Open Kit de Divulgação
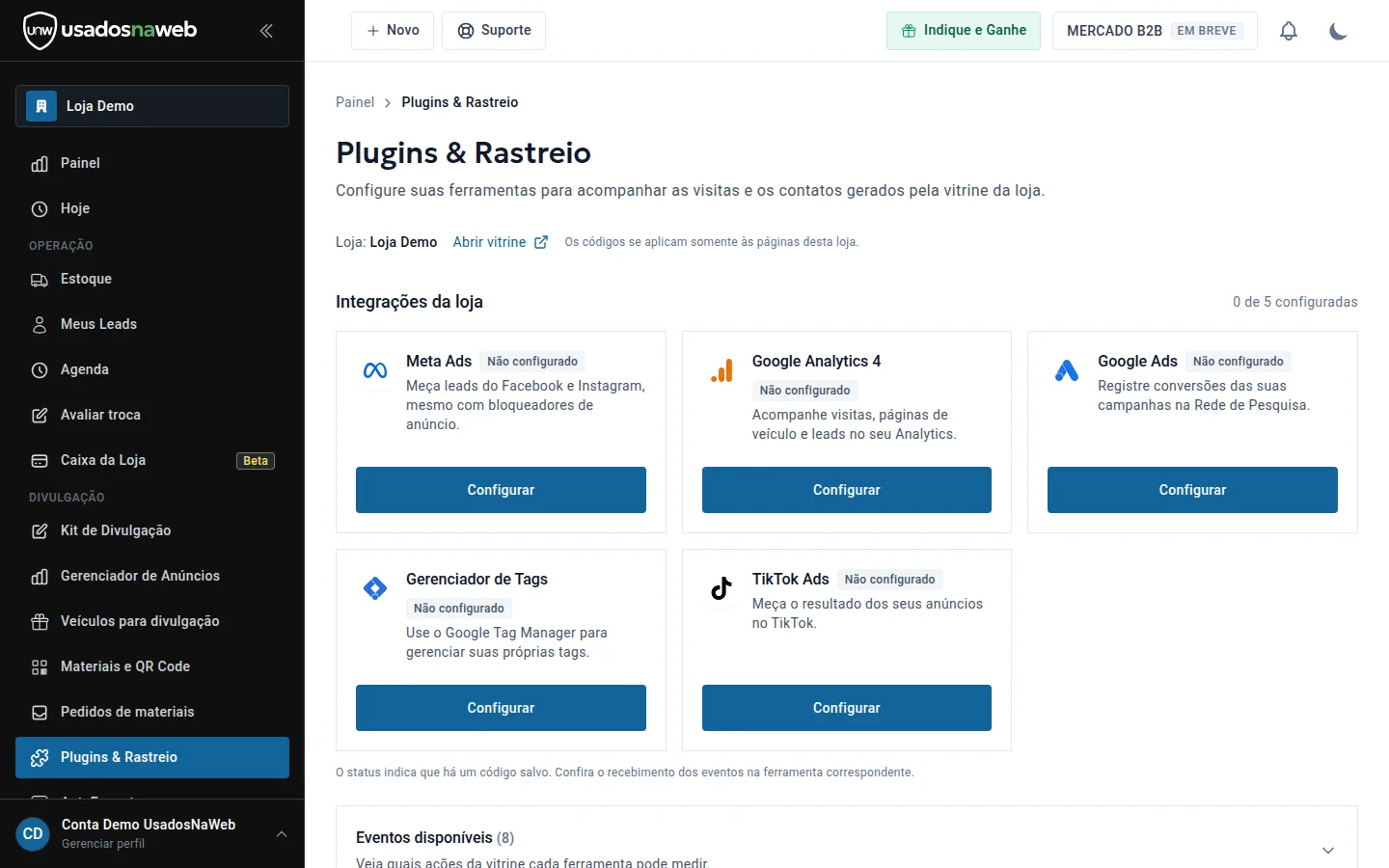 pos(152,530)
